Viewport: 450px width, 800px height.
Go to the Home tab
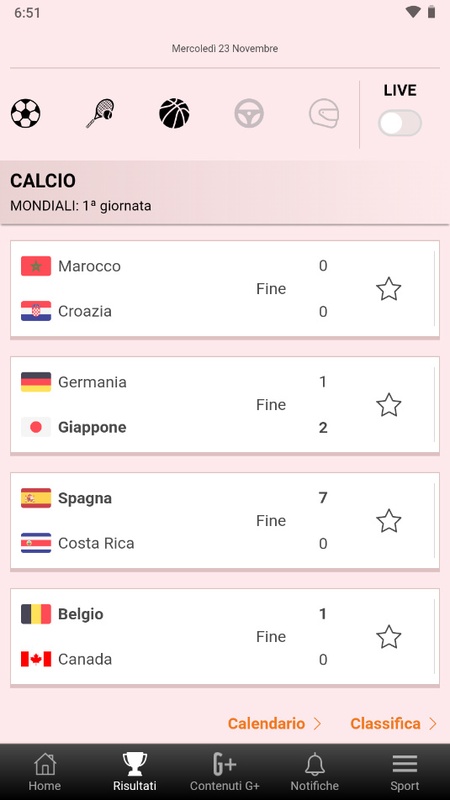[45, 772]
